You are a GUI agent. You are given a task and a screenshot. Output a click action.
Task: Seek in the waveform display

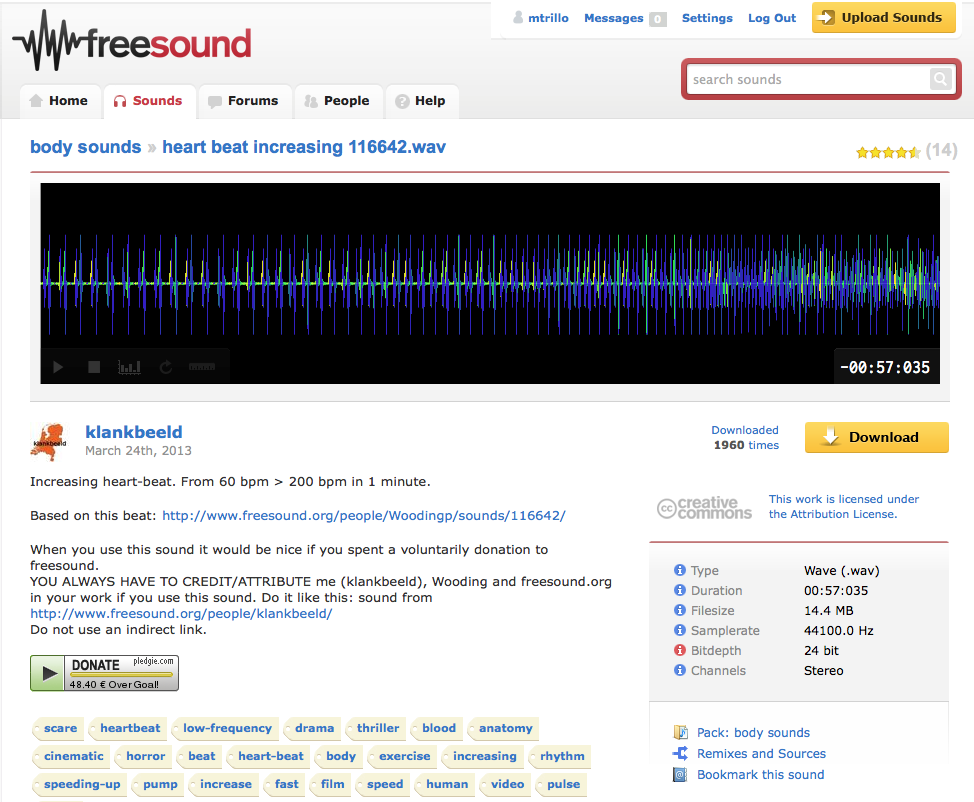pos(490,283)
